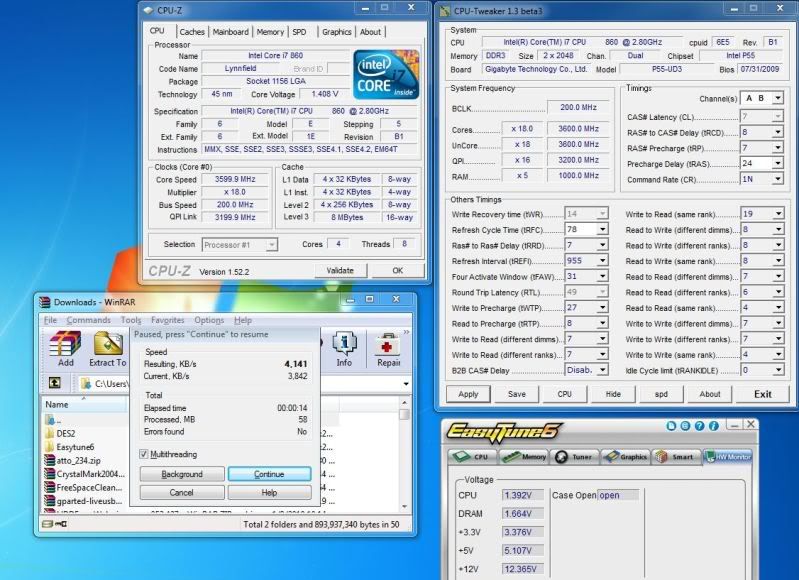Click the Exit button in CPU-Tweaker
Screen dimensions: 799x580
pos(763,394)
